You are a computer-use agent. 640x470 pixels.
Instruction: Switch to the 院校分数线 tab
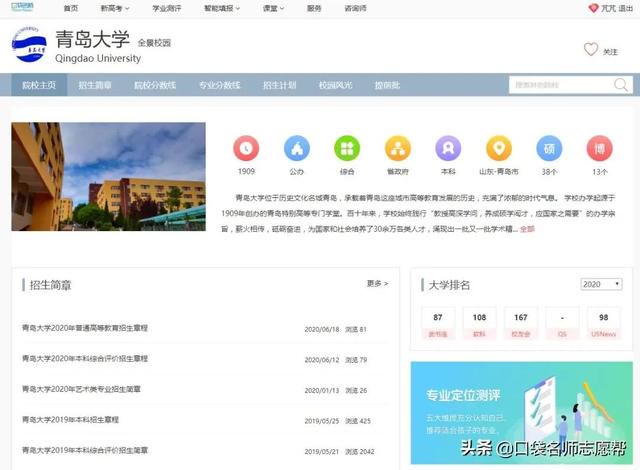tap(155, 85)
